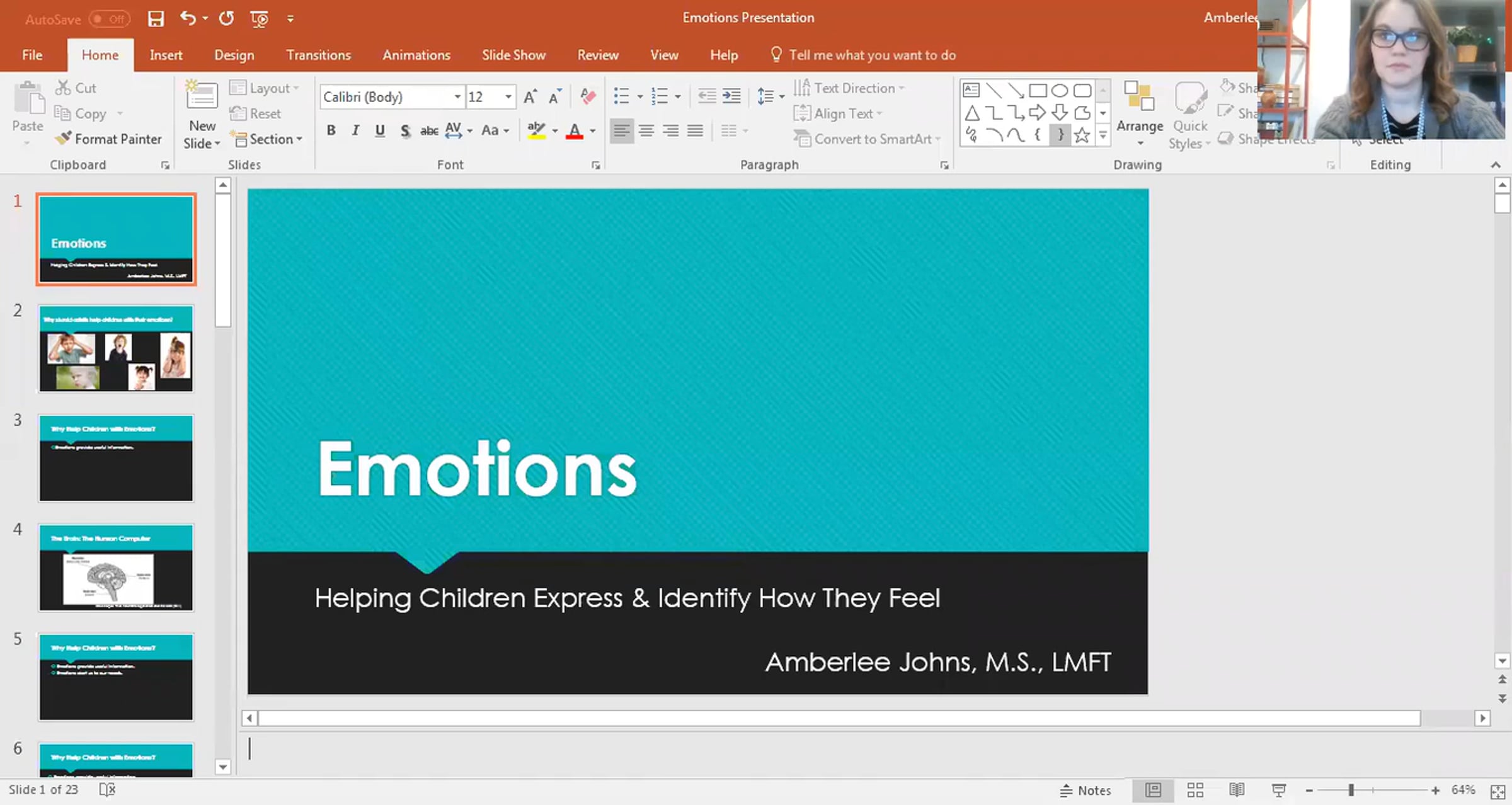Select the 5-point star shape
This screenshot has width=1512, height=805.
click(1082, 135)
